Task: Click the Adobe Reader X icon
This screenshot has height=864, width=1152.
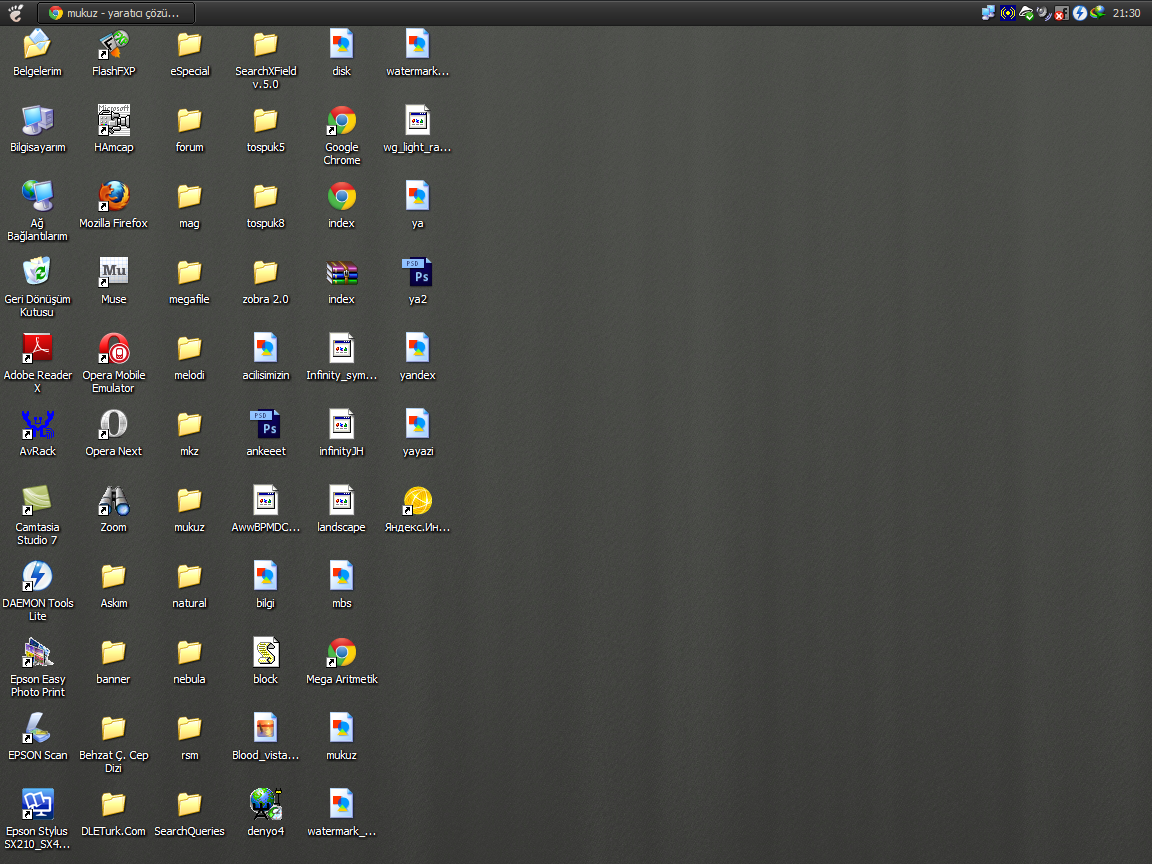Action: click(x=37, y=348)
